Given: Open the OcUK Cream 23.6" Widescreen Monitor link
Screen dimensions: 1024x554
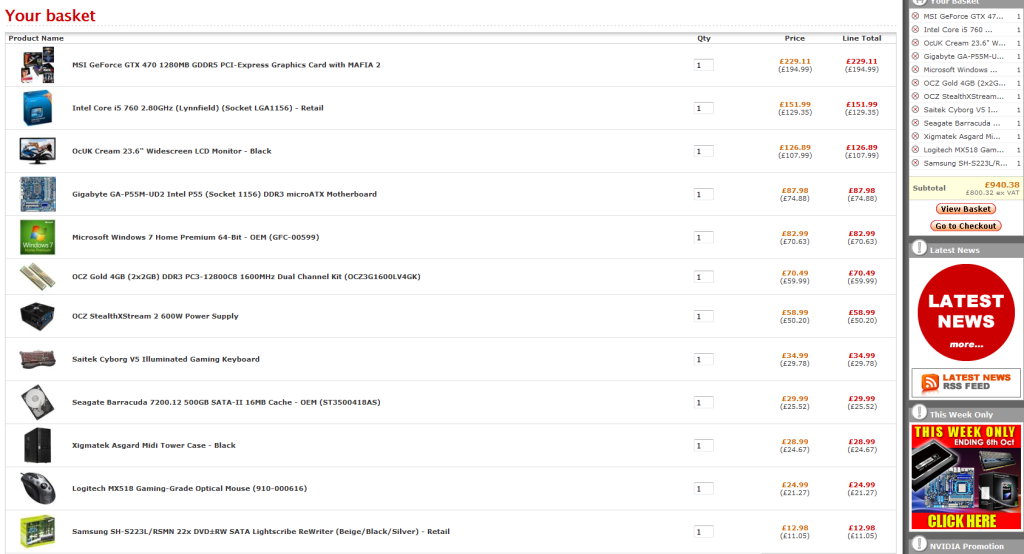Looking at the screenshot, I should pyautogui.click(x=171, y=151).
